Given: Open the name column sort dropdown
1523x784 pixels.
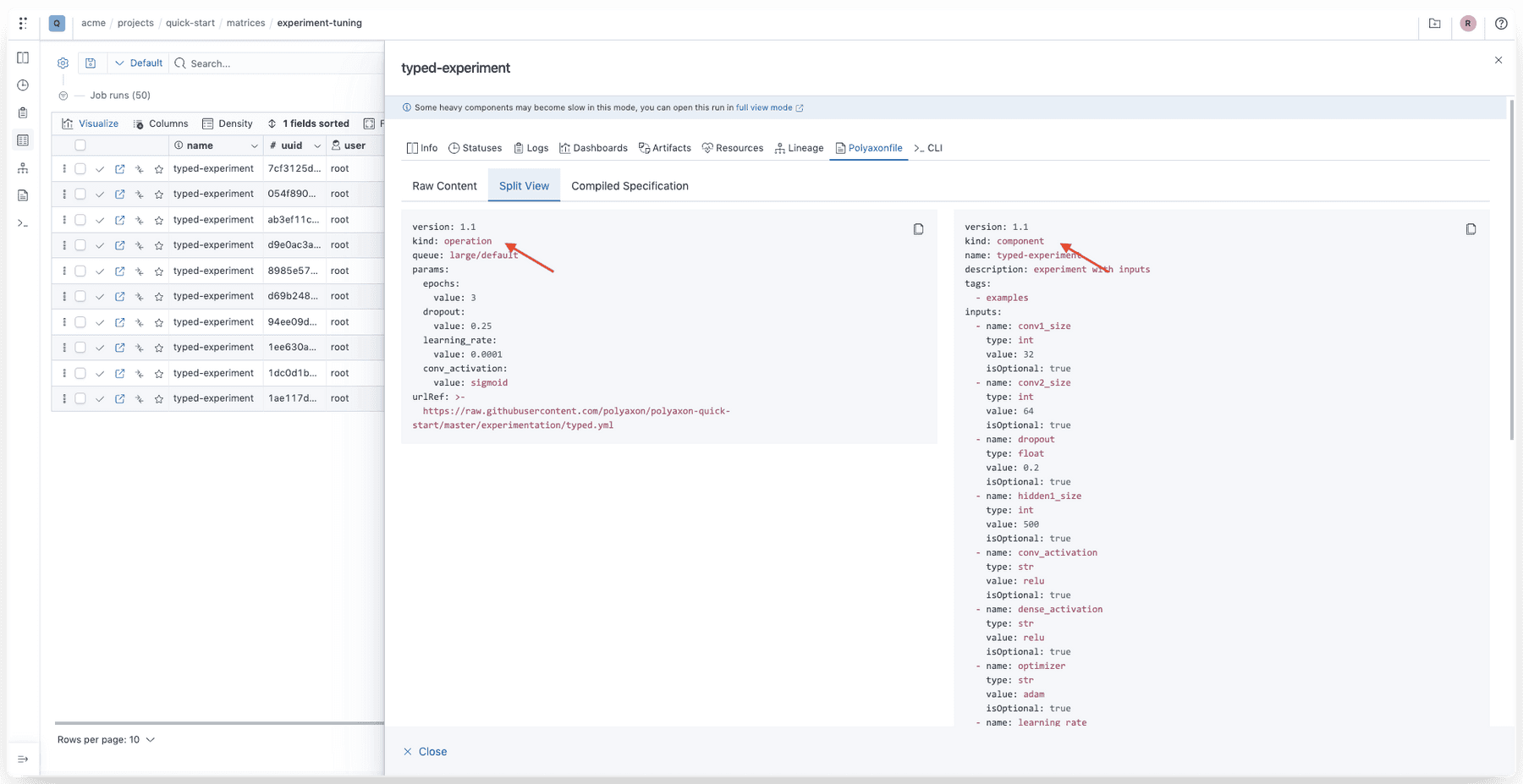Looking at the screenshot, I should pos(255,145).
